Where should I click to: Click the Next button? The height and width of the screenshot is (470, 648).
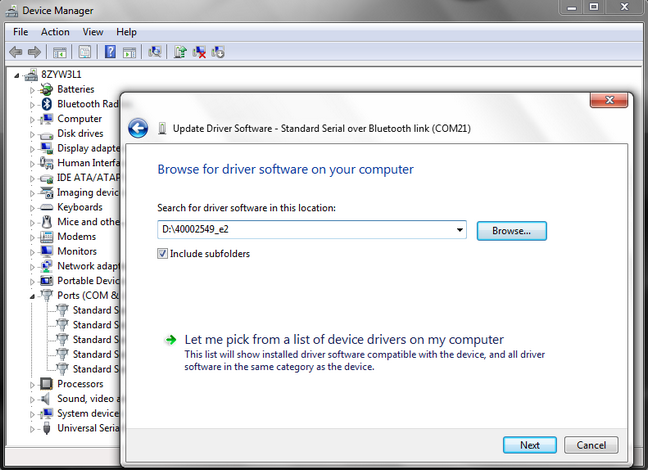[529, 445]
